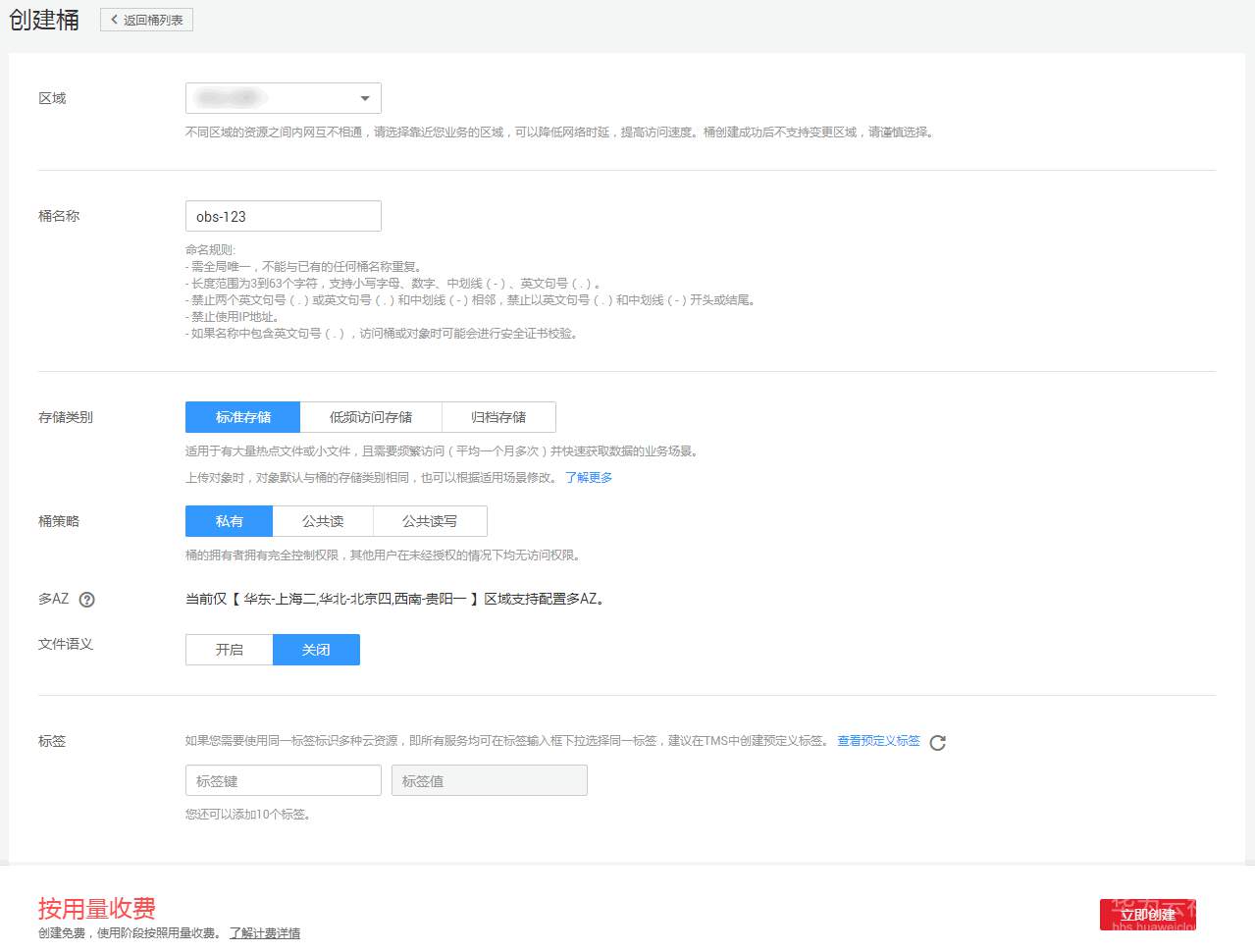Click the 按用量收费 pricing heading
Viewport: 1255px width, 952px height.
click(96, 908)
